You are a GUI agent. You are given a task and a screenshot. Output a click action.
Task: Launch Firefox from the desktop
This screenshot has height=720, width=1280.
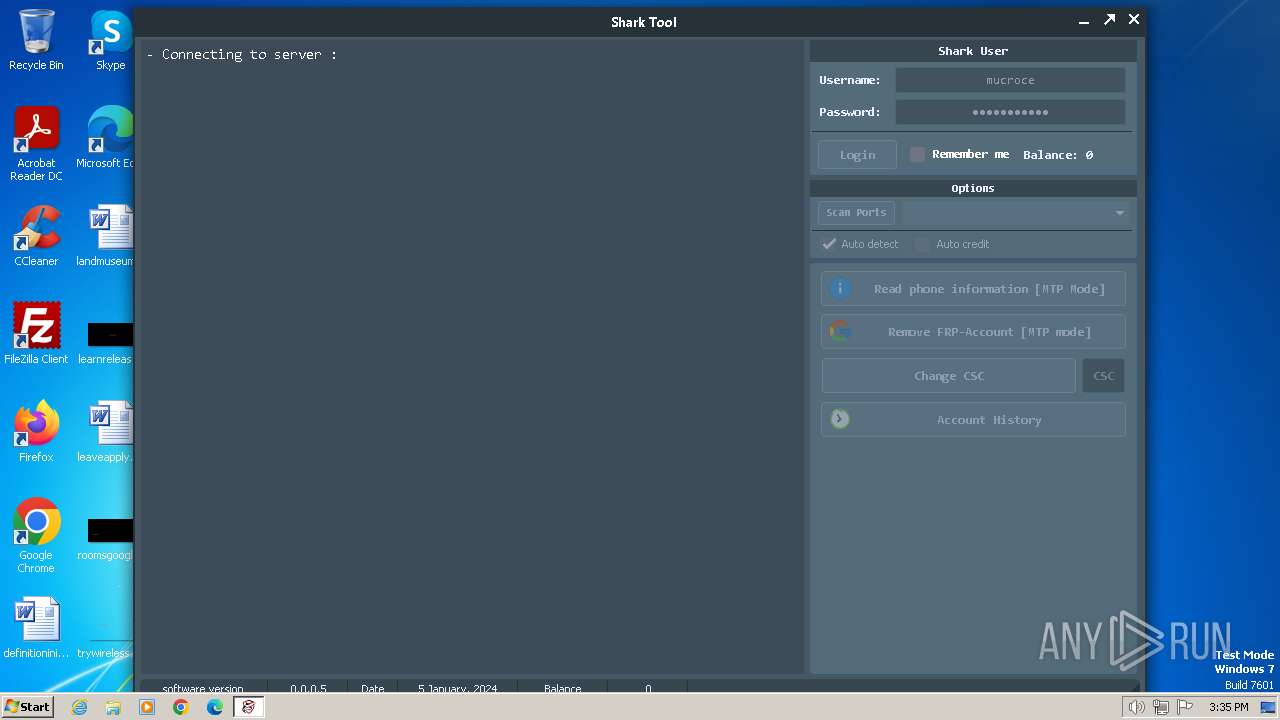(36, 432)
